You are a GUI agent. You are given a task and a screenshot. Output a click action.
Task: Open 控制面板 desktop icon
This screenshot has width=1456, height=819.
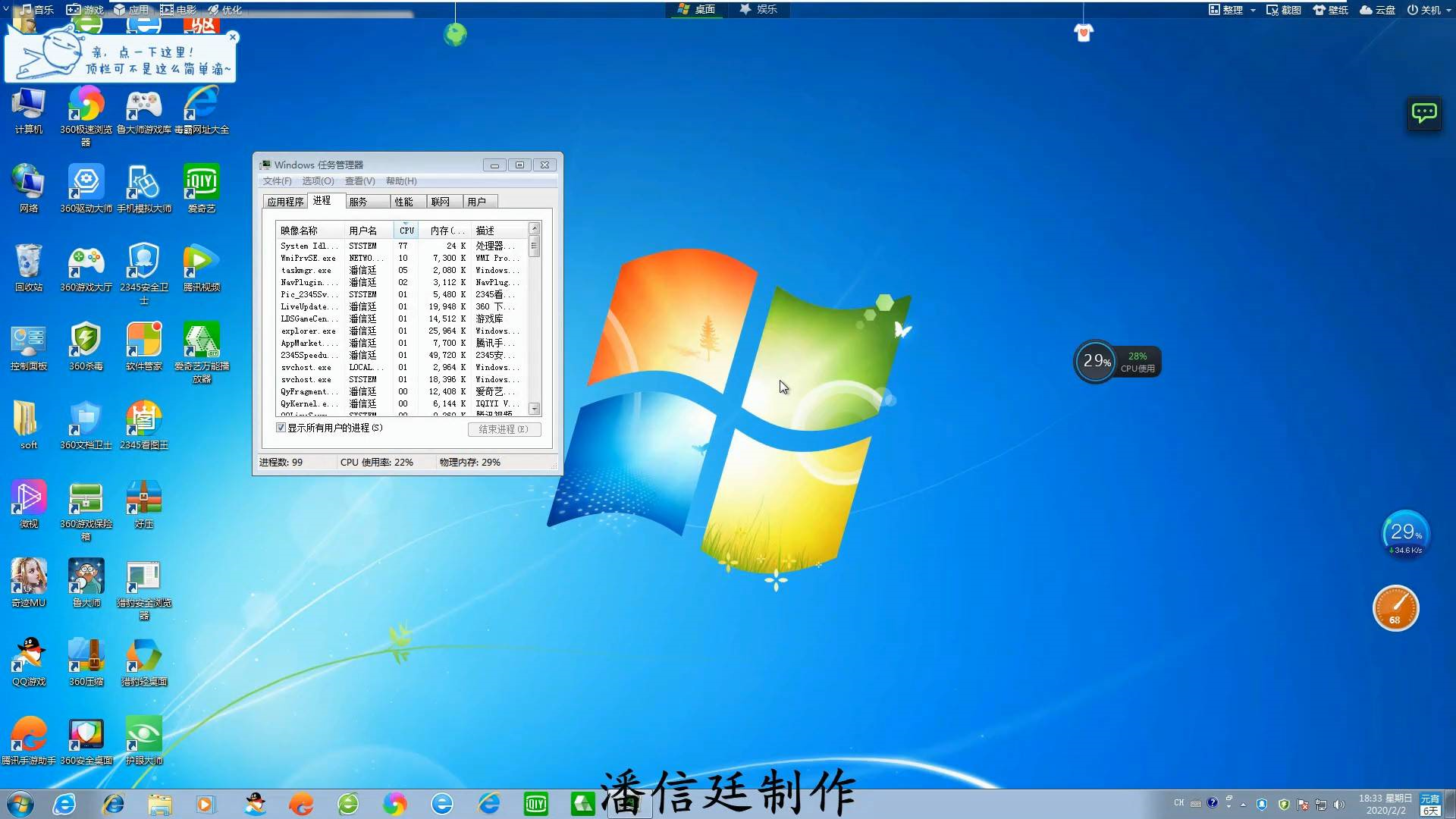click(x=29, y=347)
